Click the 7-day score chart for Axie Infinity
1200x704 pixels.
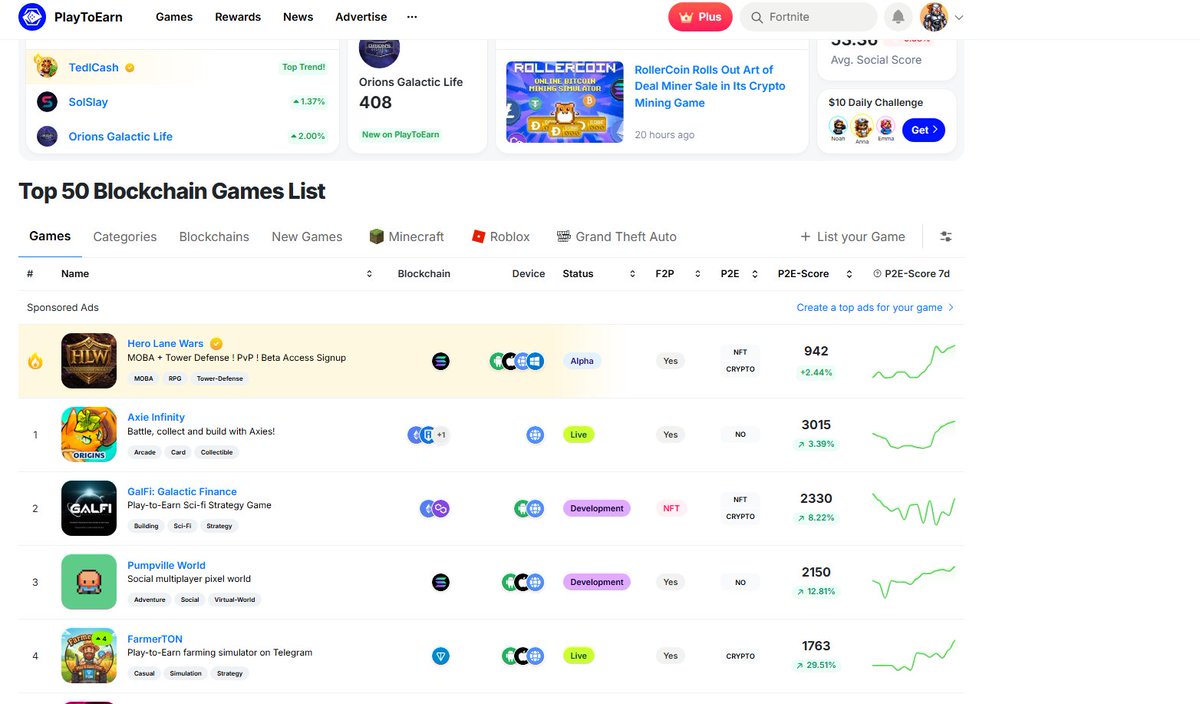(913, 435)
